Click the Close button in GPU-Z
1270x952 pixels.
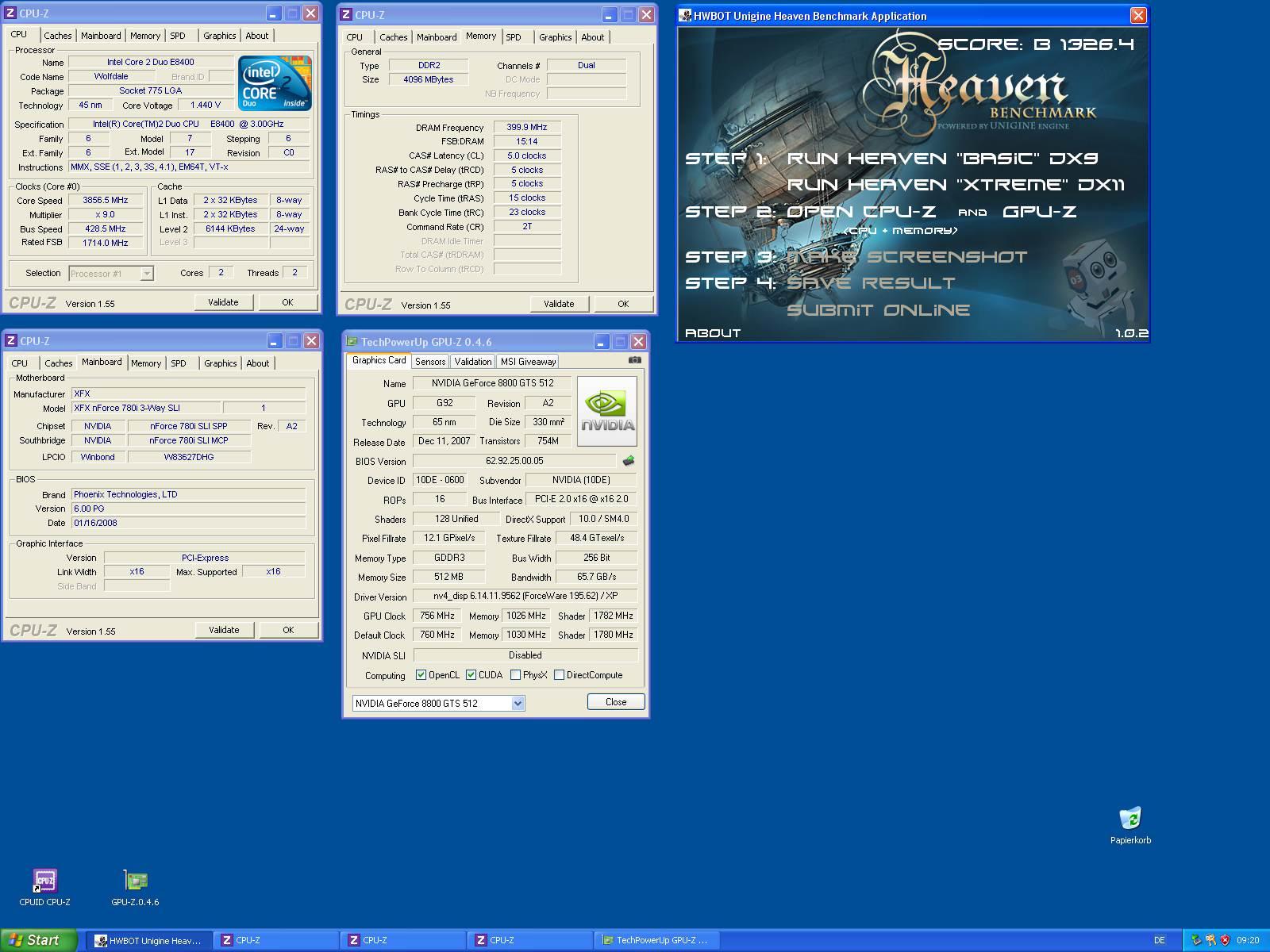point(616,702)
